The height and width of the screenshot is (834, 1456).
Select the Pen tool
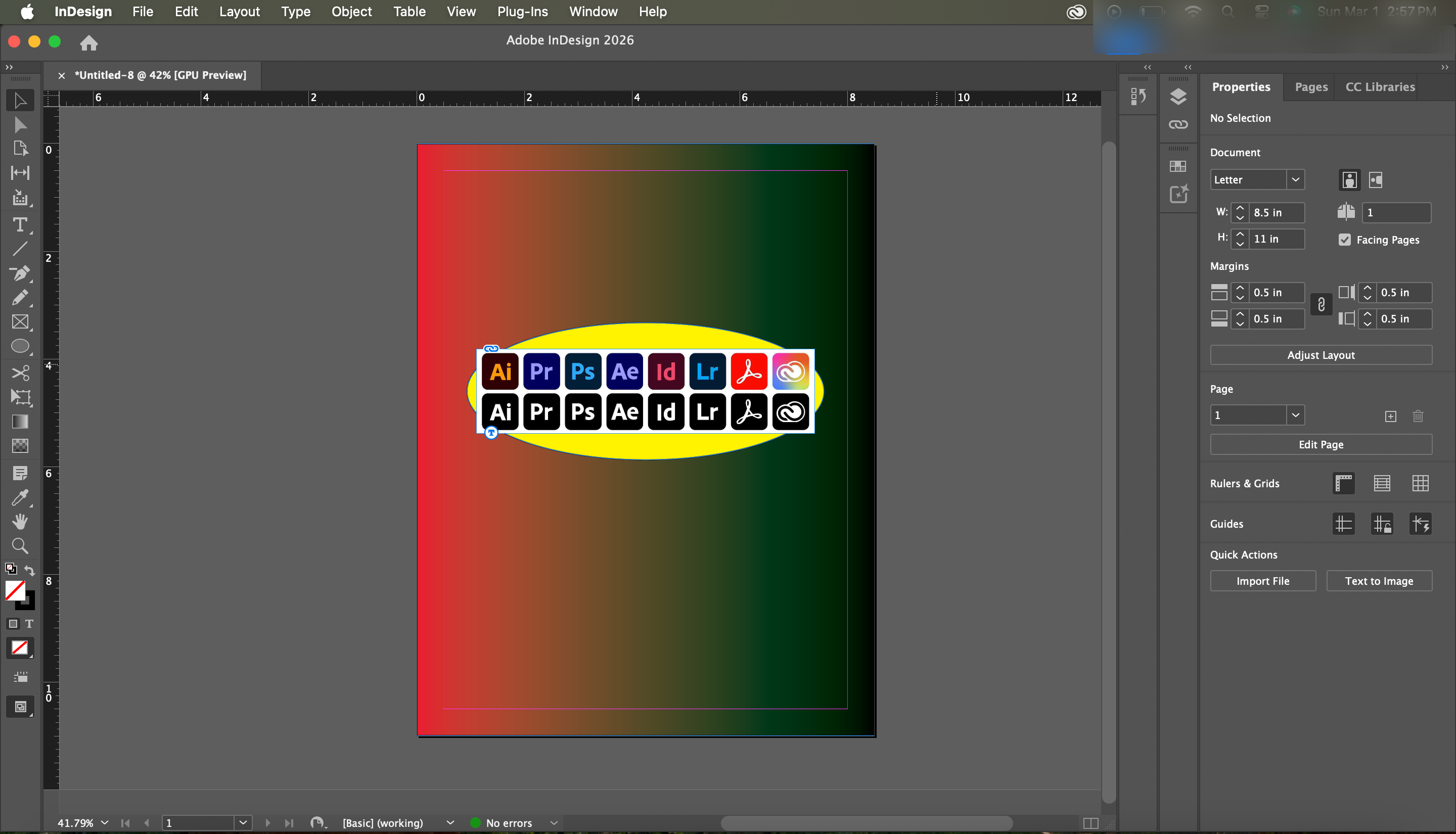coord(20,273)
